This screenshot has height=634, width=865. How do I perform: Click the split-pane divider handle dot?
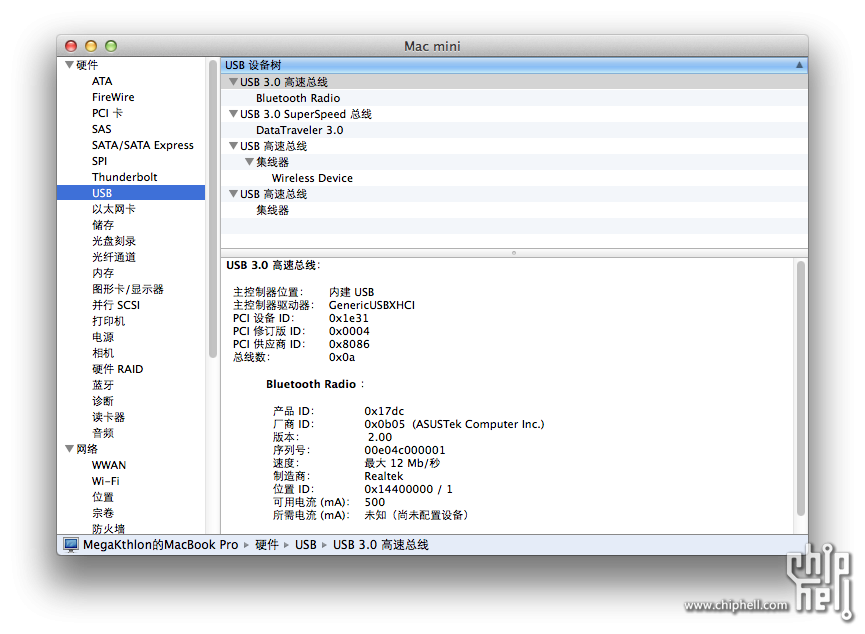tap(514, 253)
